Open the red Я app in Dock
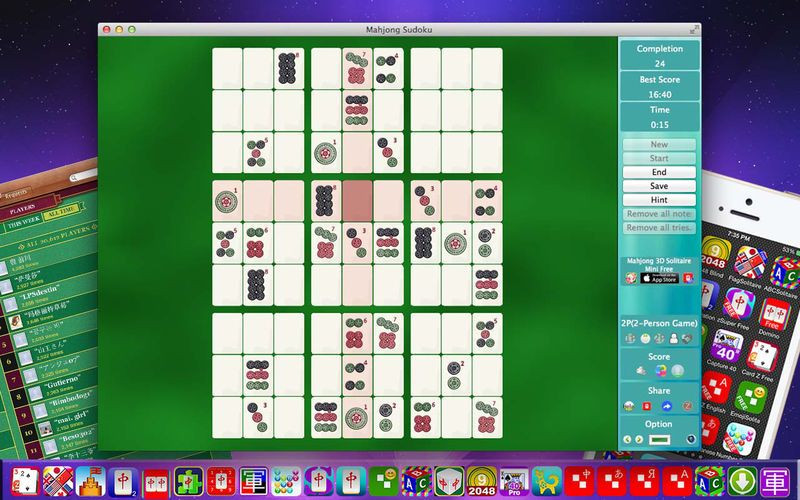 644,481
